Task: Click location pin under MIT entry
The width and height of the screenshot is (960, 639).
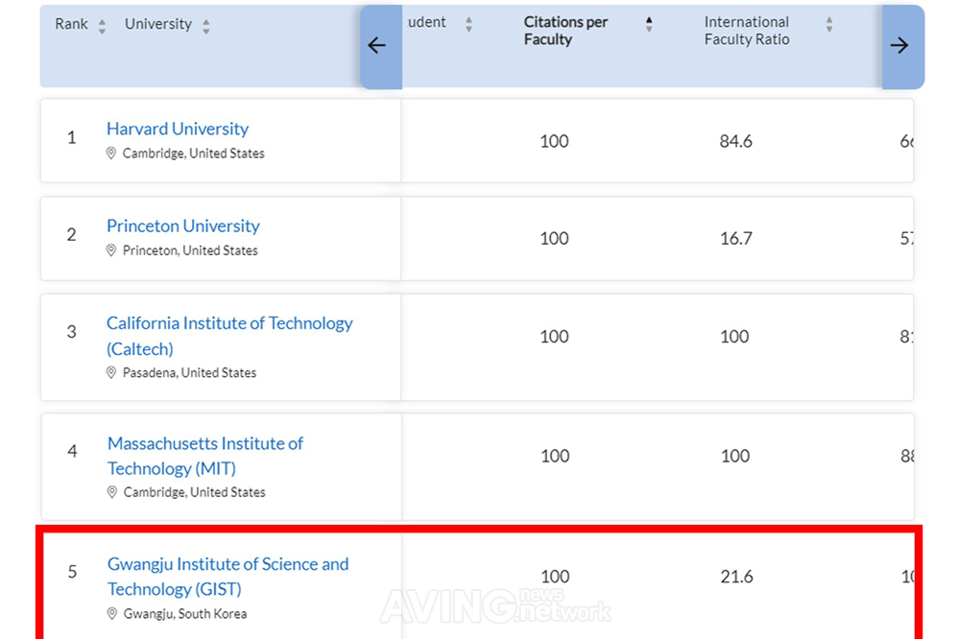Action: click(111, 492)
